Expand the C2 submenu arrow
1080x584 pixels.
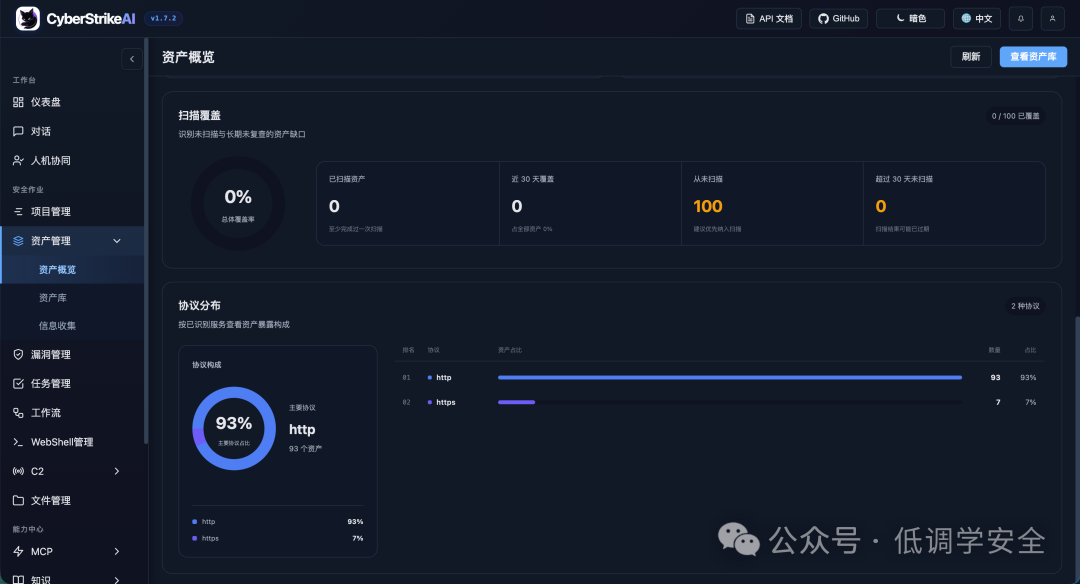[116, 471]
